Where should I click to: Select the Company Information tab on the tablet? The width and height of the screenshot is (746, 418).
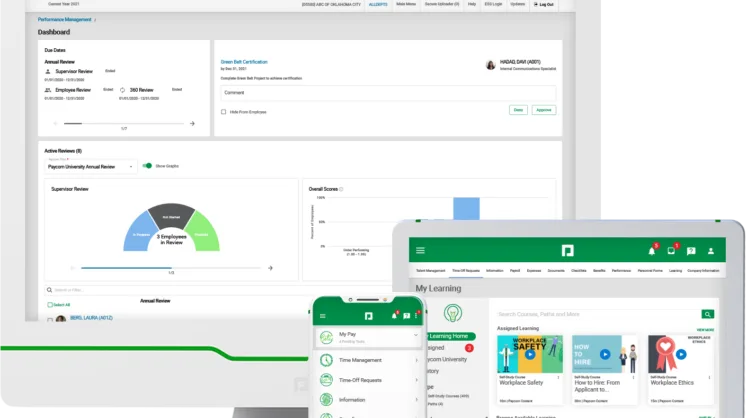coord(703,271)
